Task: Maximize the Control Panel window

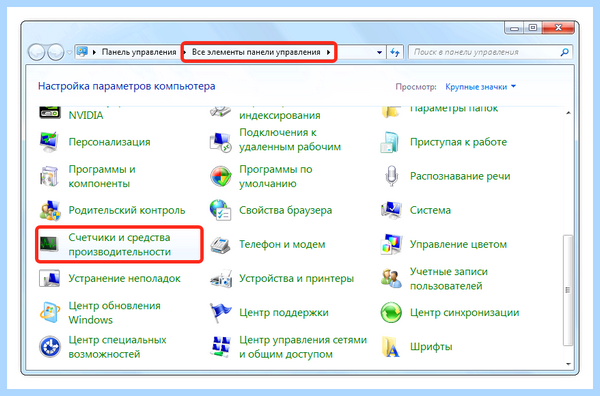Action: (x=533, y=28)
